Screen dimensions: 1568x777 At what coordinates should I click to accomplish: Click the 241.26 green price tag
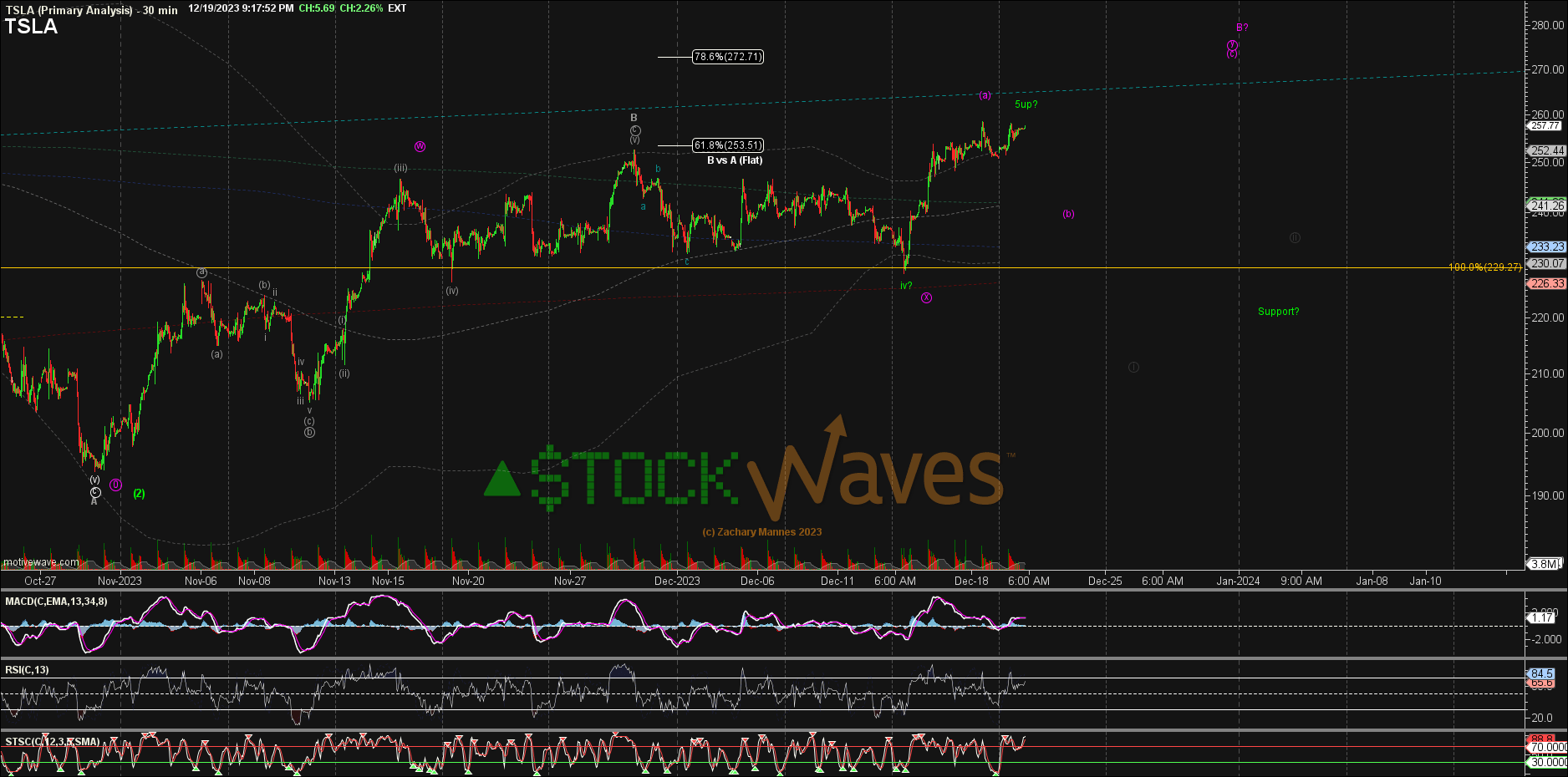[1546, 206]
